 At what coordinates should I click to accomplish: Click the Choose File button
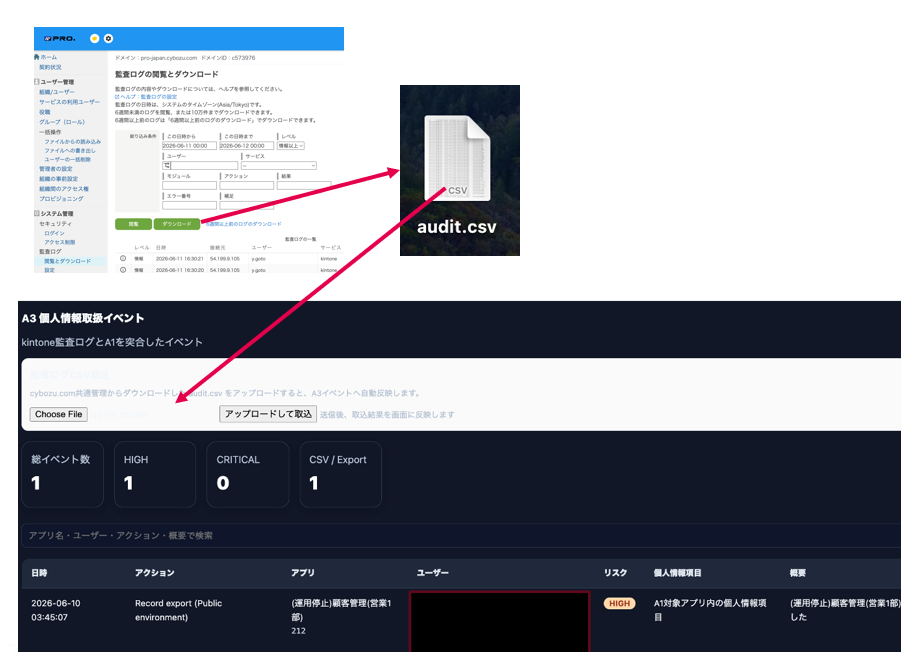point(59,414)
